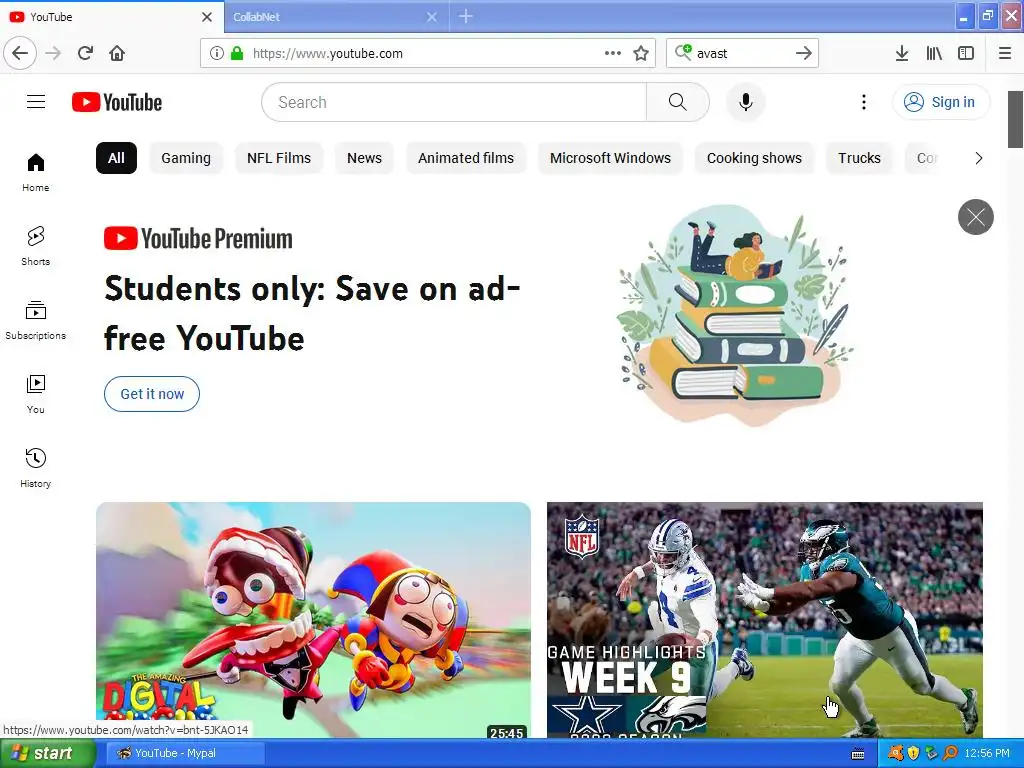Select the Trucks category chip
Screen dimensions: 1024x768
(x=859, y=158)
